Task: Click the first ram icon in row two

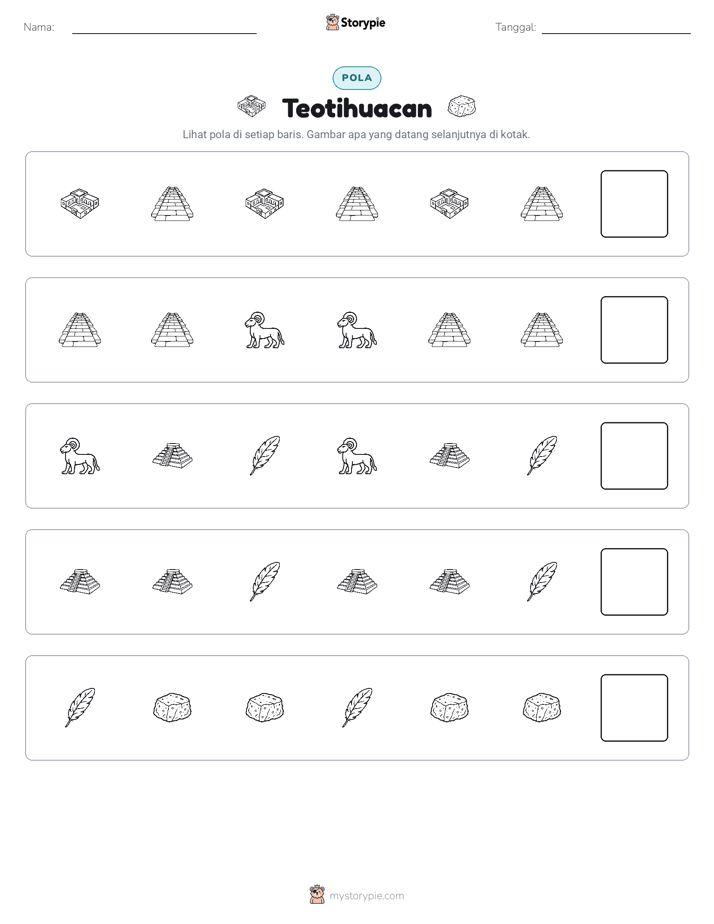Action: 265,330
